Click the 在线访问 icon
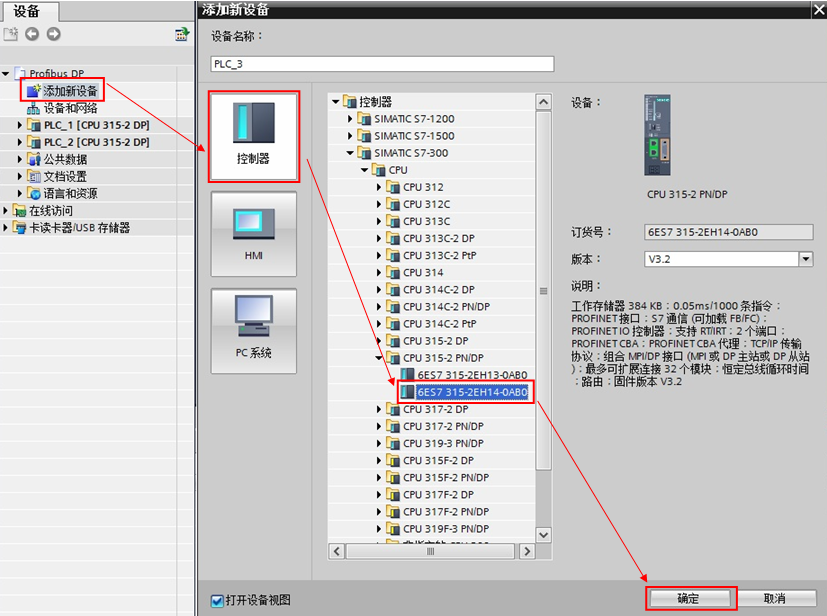 20,210
